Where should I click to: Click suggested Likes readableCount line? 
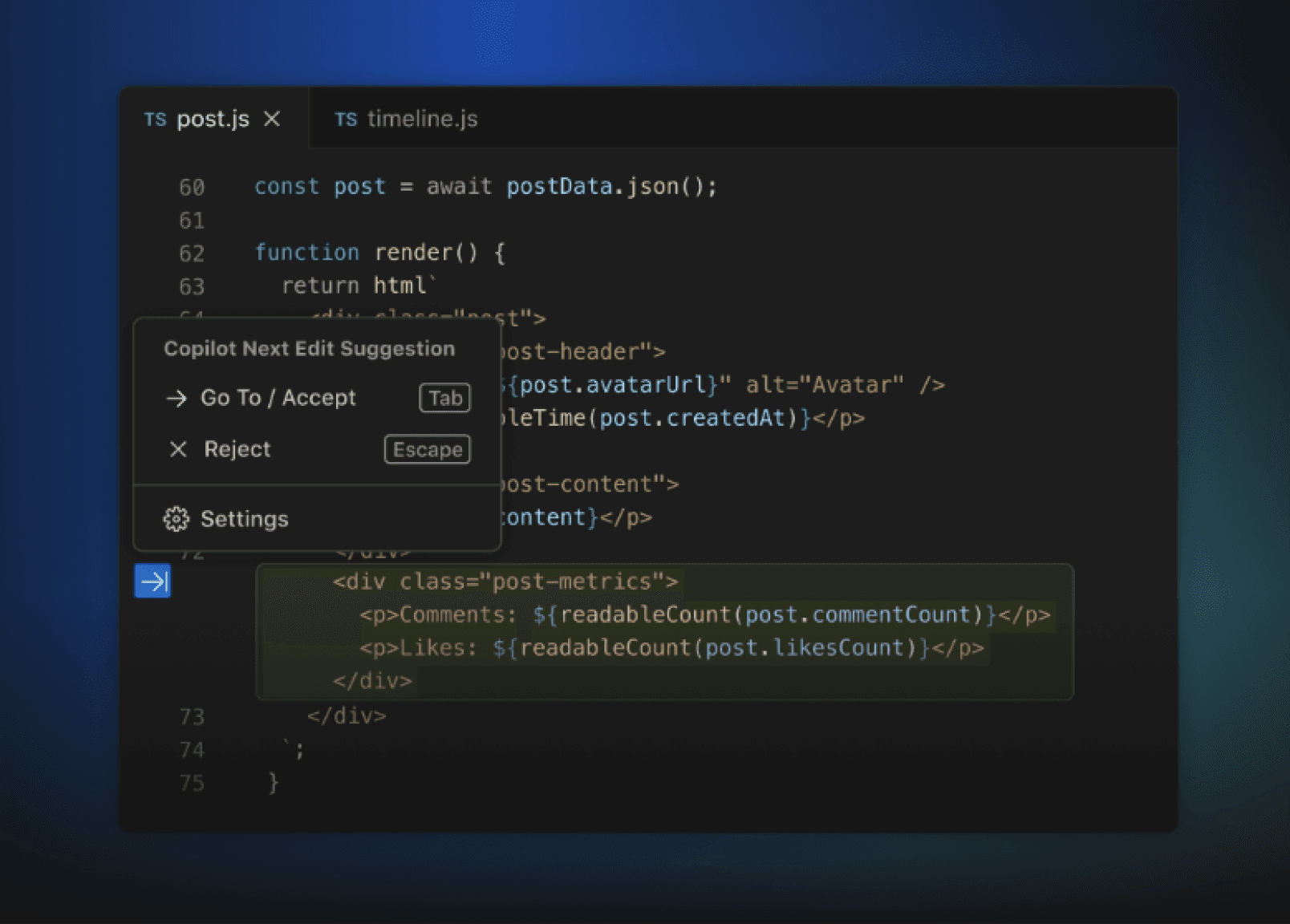click(x=671, y=647)
